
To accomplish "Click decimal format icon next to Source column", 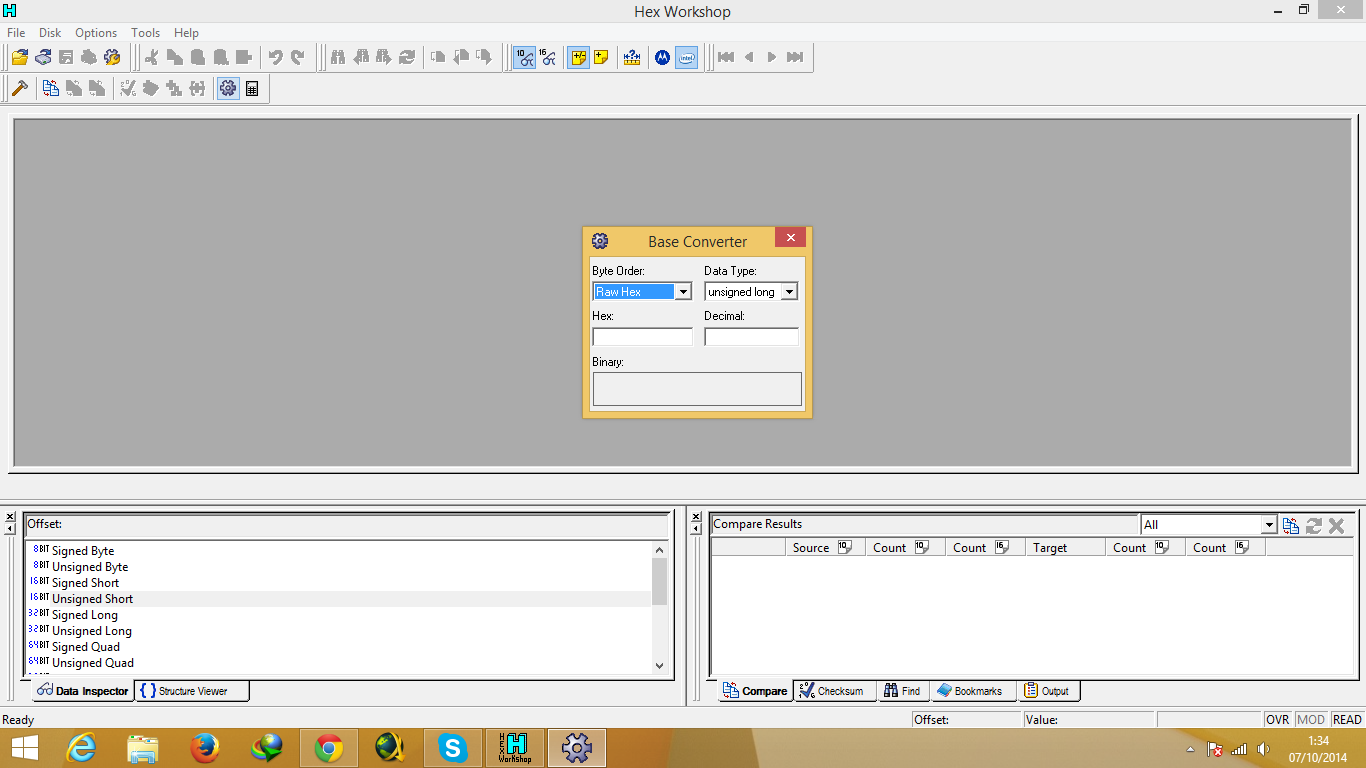I will click(x=845, y=547).
